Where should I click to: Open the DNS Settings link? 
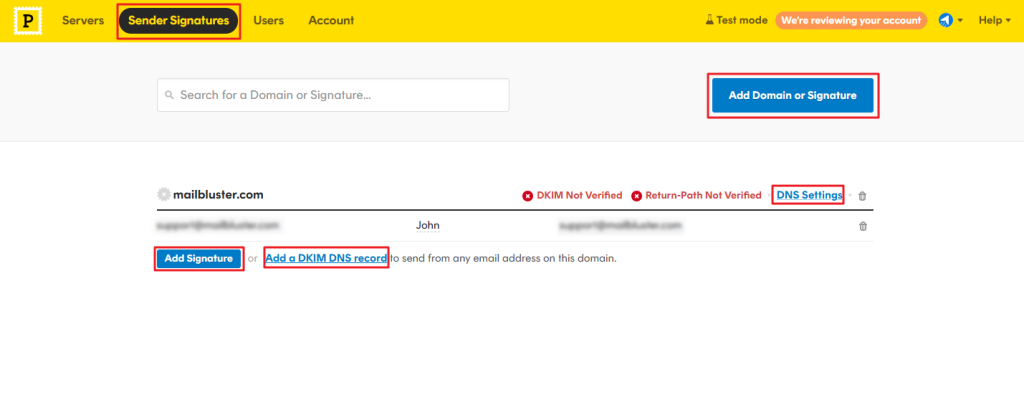tap(809, 195)
